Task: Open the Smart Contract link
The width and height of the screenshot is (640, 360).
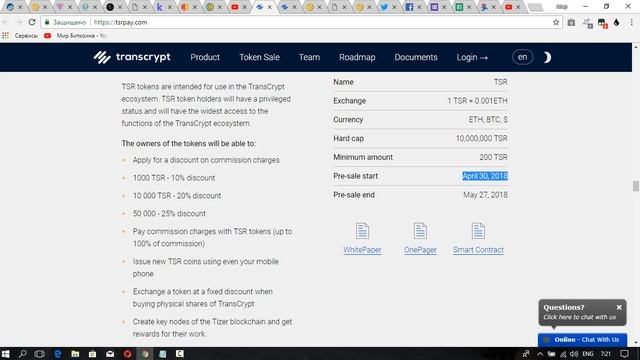Action: tap(478, 250)
